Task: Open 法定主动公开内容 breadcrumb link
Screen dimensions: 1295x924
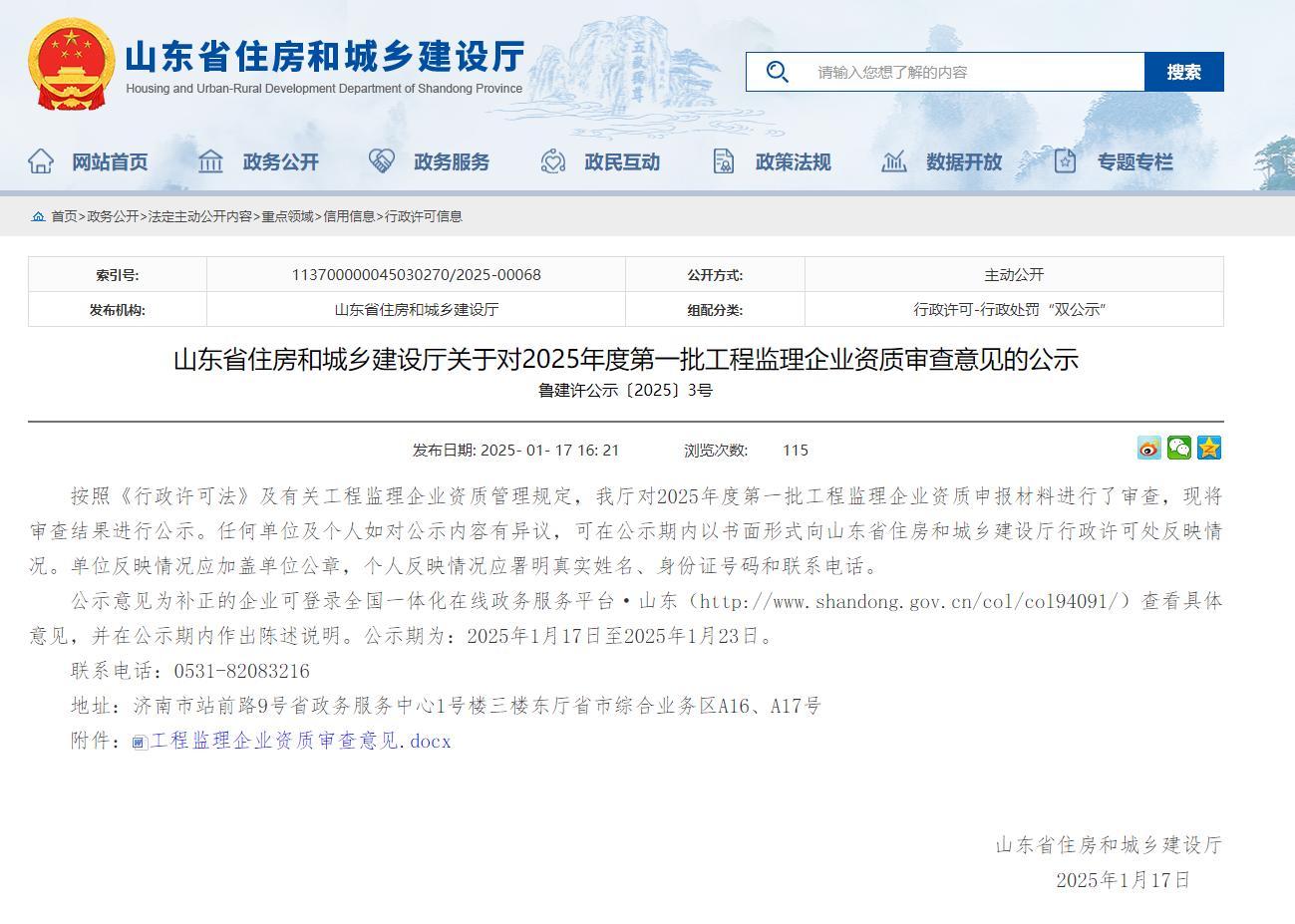Action: click(200, 216)
